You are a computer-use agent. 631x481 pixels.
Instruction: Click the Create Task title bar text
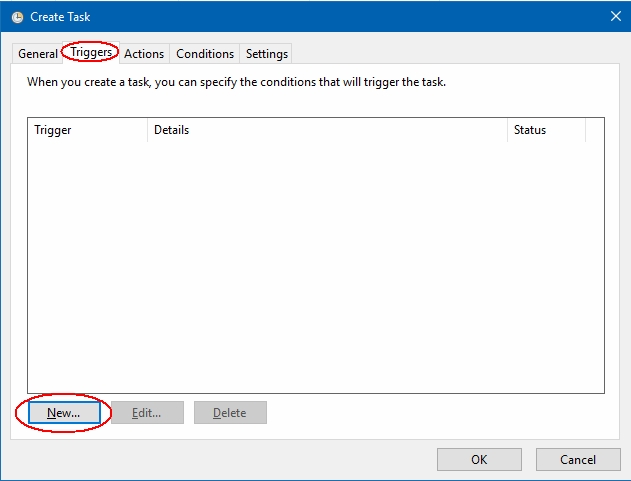pyautogui.click(x=60, y=17)
